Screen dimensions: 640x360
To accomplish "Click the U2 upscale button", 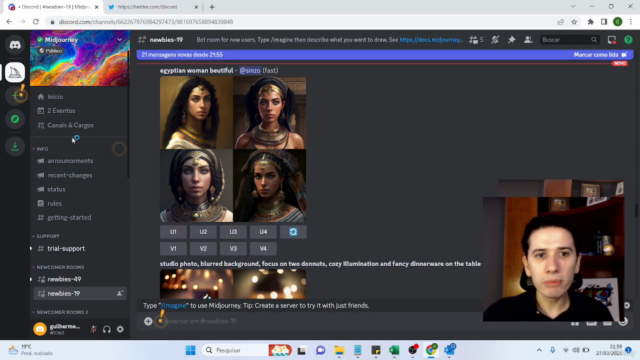I will pos(203,232).
